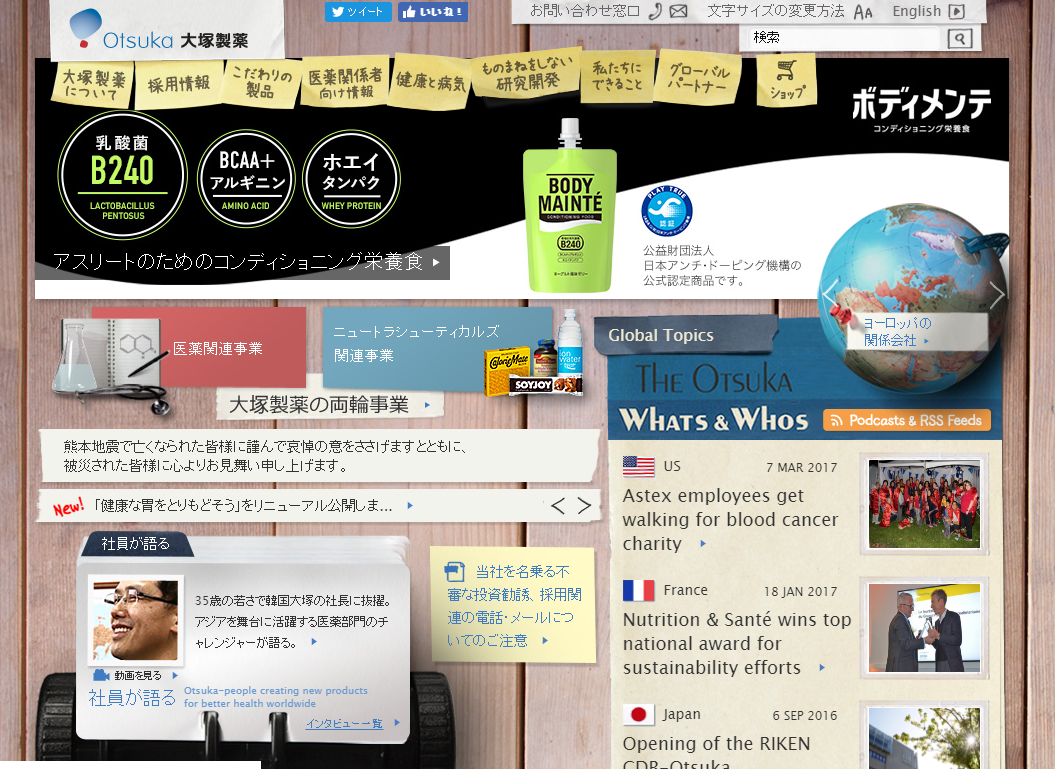
Task: Click the '7 MAR 2017' date text
Action: click(x=802, y=468)
